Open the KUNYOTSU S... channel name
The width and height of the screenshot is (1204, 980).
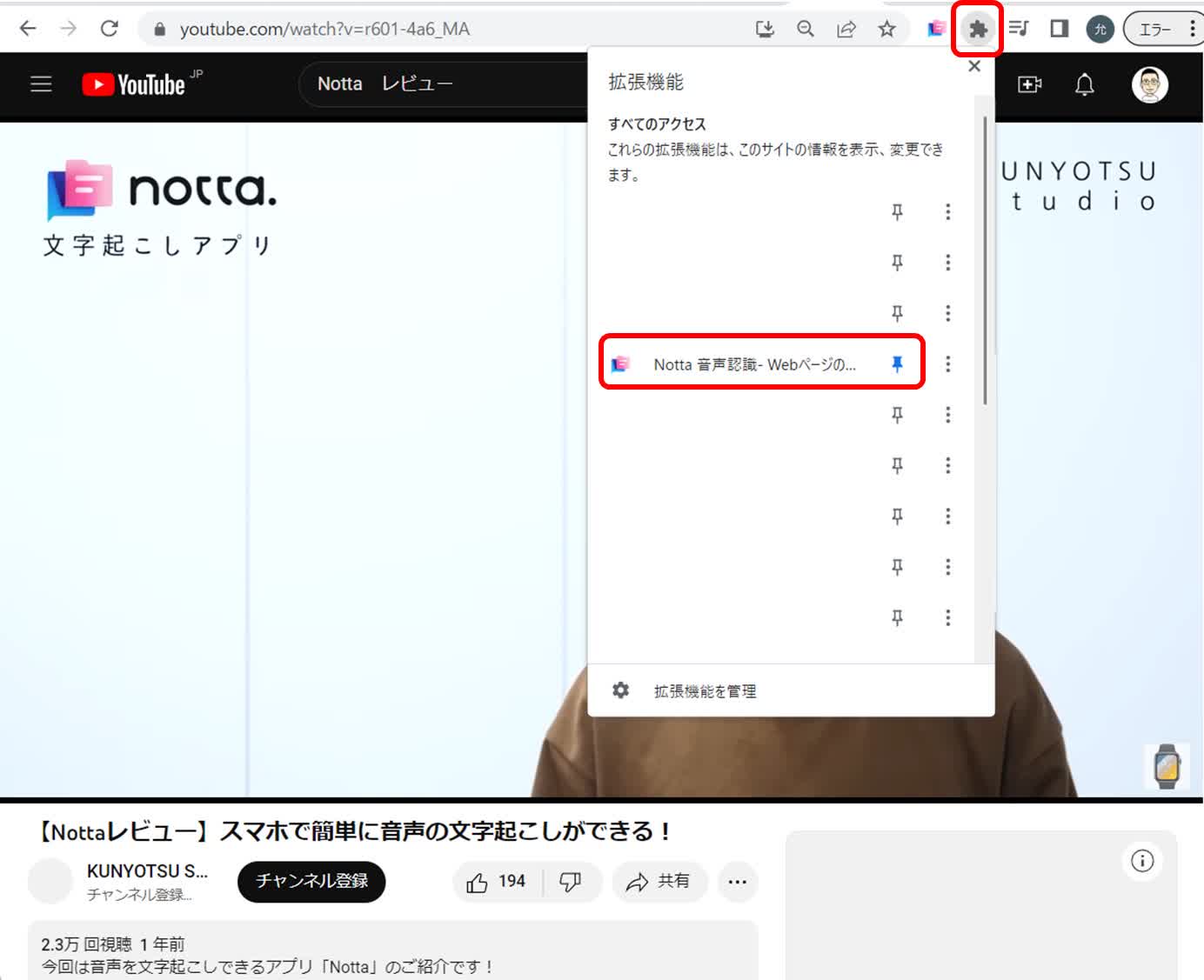(147, 871)
